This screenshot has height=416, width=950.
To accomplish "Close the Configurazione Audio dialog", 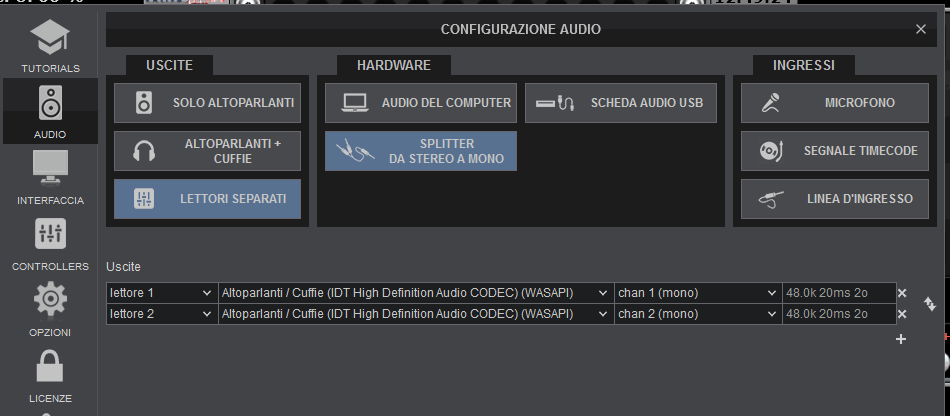I will (x=921, y=29).
